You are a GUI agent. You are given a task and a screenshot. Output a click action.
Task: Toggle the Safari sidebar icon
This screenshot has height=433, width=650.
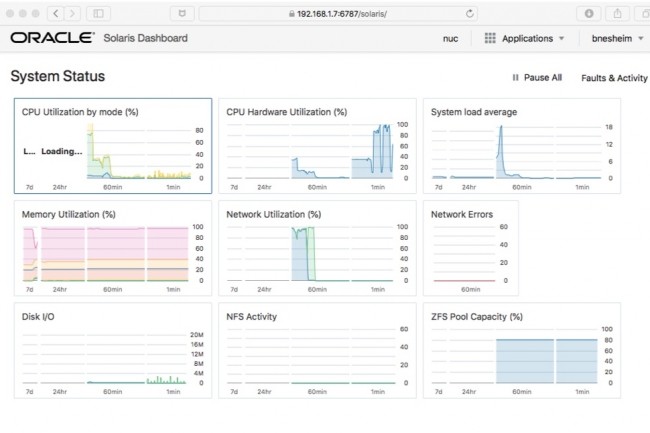[98, 14]
